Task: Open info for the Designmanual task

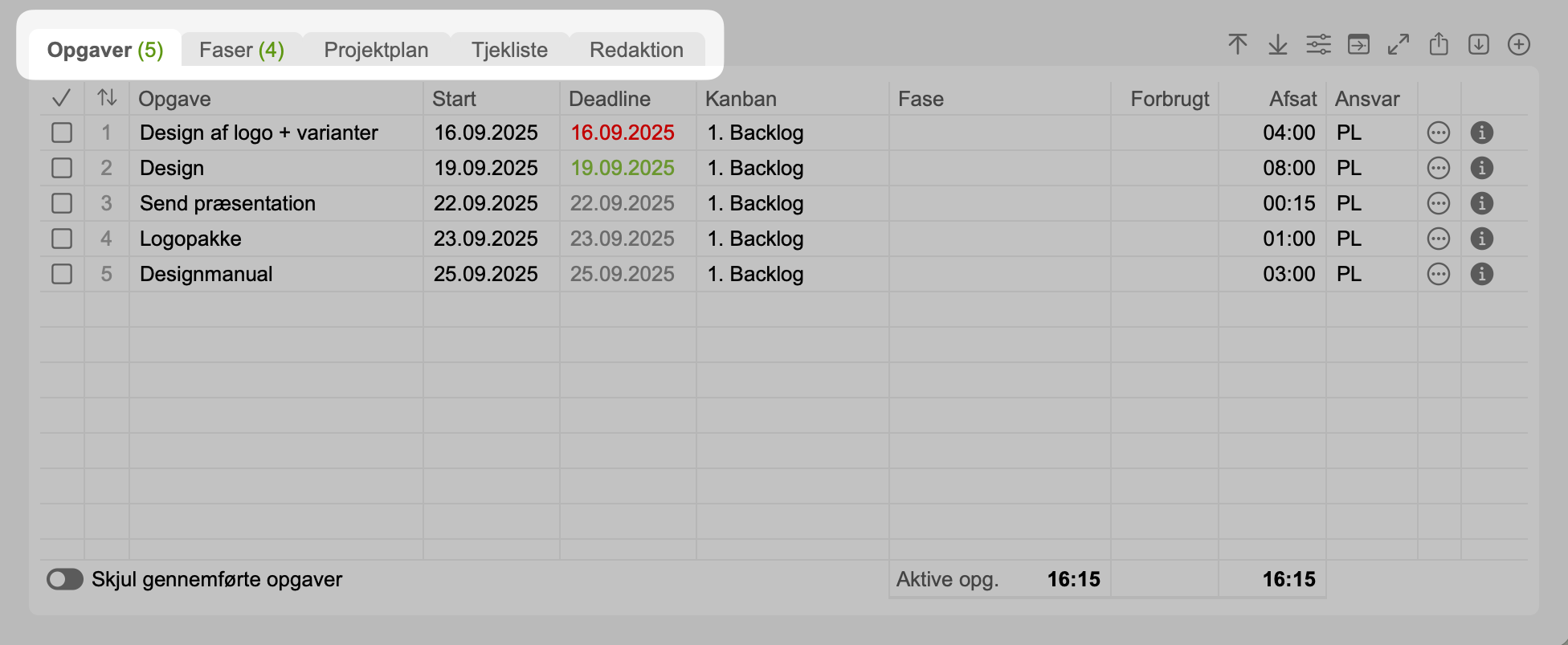Action: pyautogui.click(x=1482, y=274)
